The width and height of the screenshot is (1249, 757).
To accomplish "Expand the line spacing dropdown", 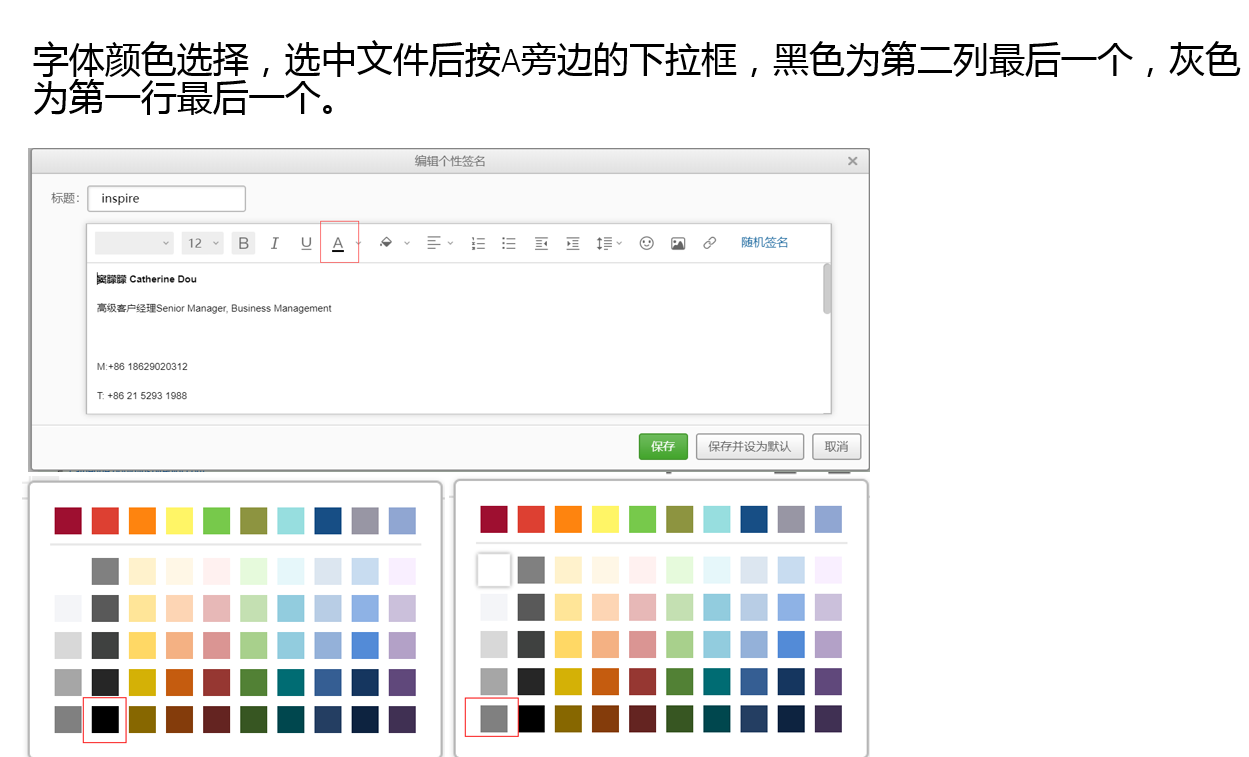I will 609,243.
